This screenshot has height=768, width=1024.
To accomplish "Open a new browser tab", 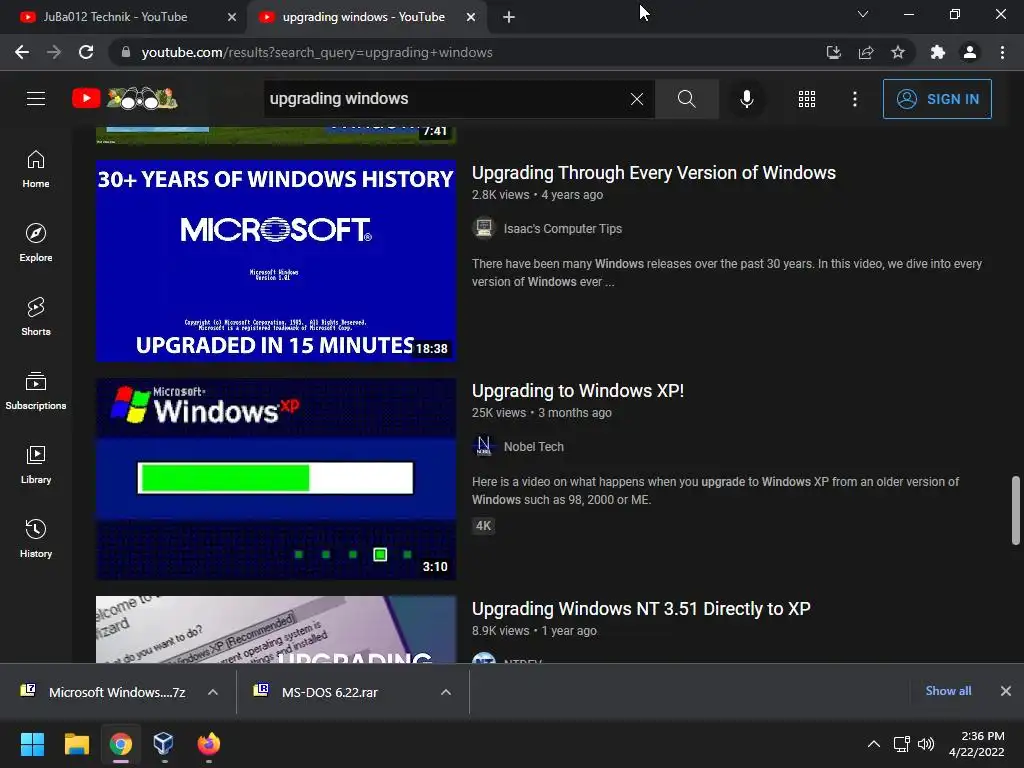I will point(509,17).
